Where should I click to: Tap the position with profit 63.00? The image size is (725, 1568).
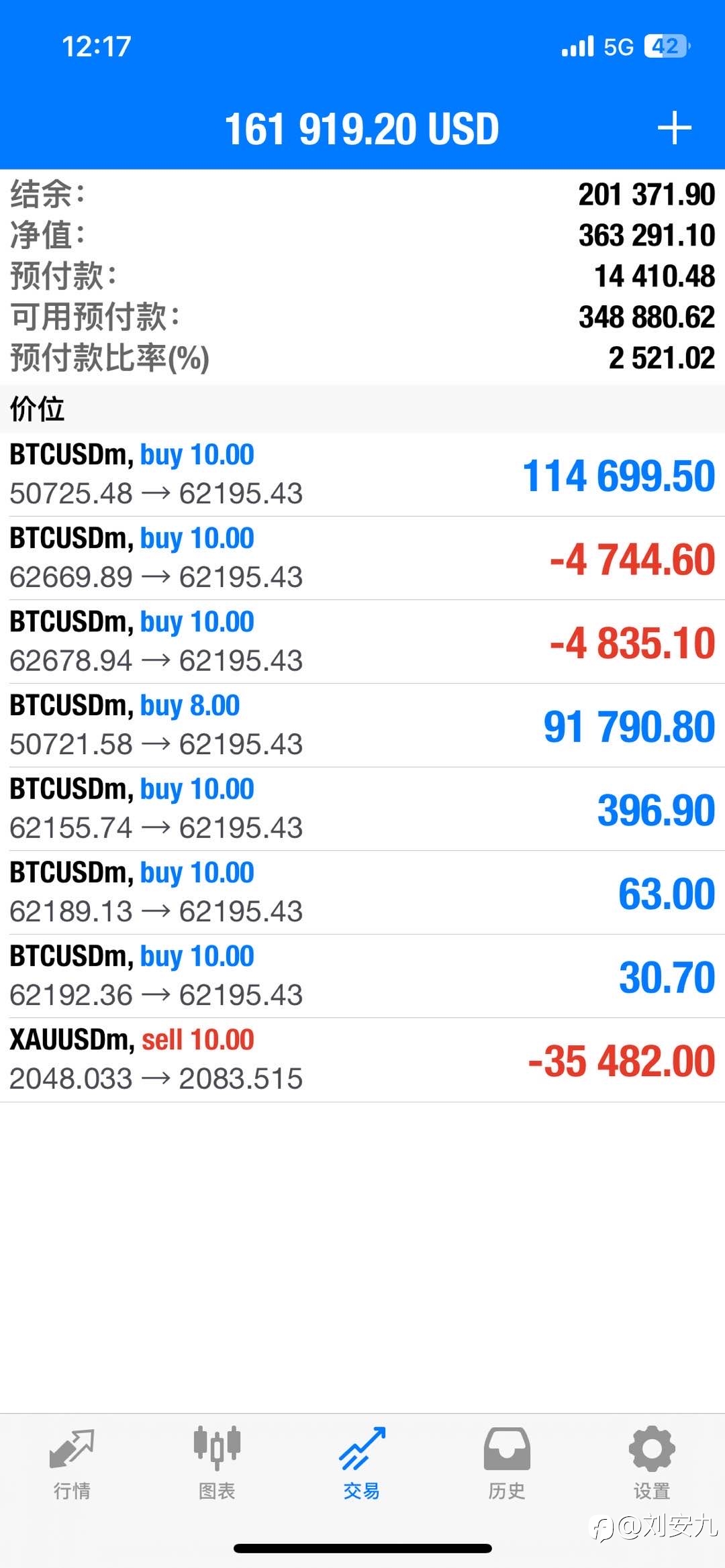click(362, 892)
